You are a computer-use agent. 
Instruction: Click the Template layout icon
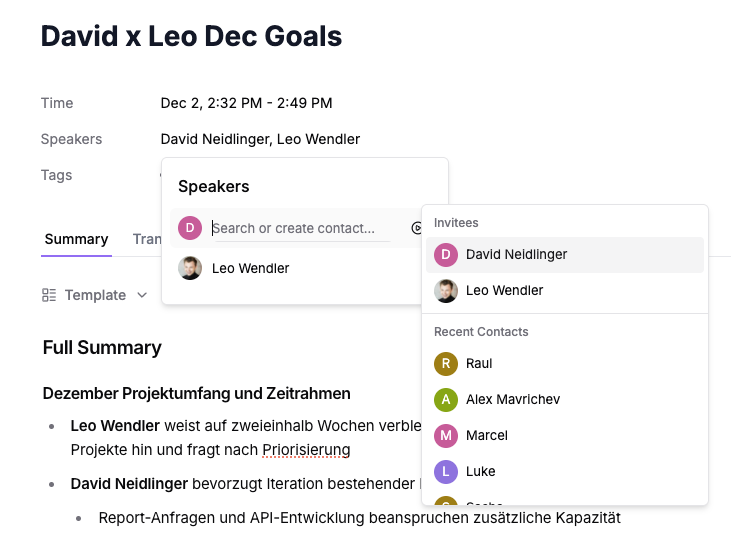(x=49, y=295)
